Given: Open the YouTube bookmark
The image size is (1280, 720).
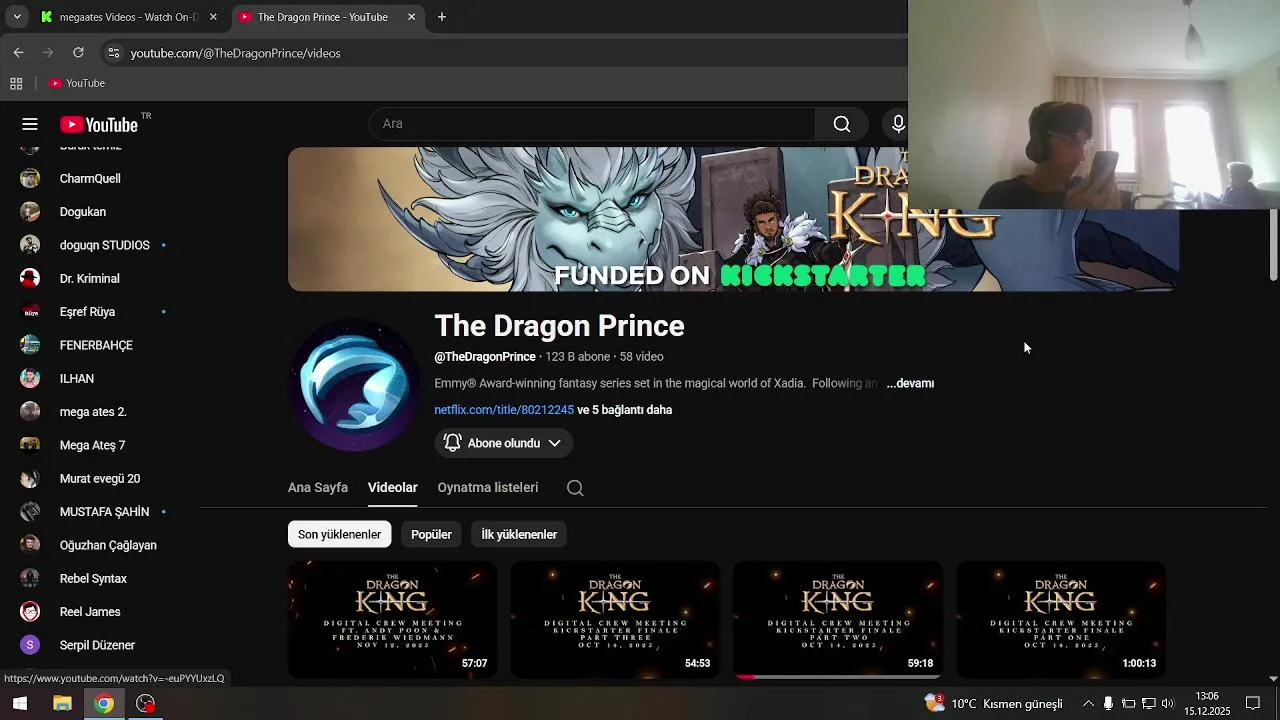Looking at the screenshot, I should click(77, 84).
